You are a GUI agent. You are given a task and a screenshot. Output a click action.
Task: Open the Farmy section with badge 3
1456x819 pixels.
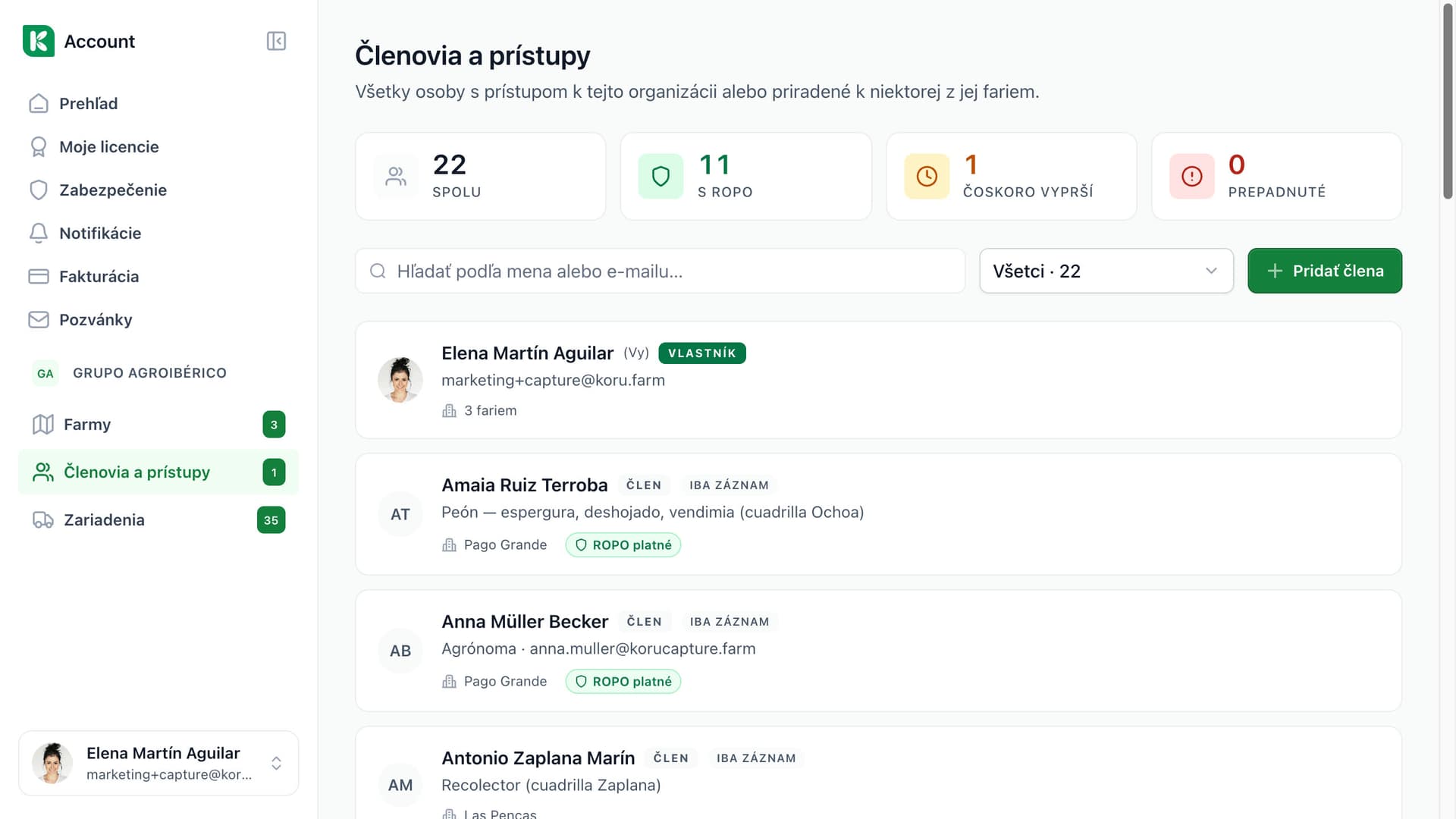point(158,425)
